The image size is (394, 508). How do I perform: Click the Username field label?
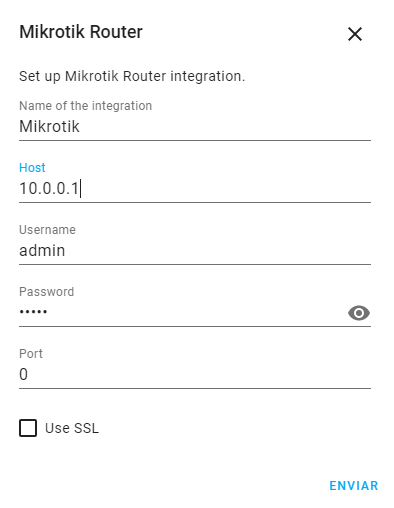47,230
